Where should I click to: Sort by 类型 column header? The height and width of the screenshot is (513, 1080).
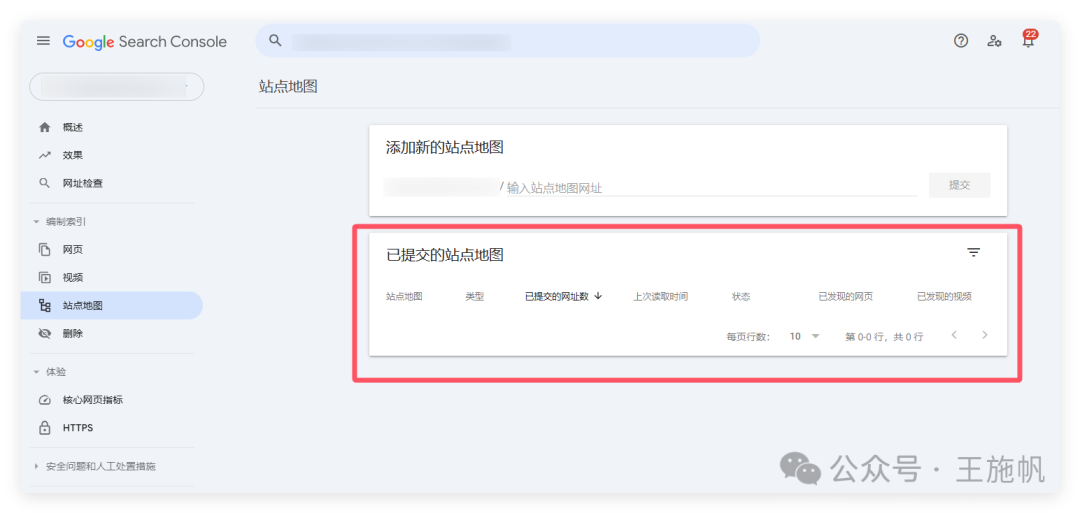click(475, 297)
